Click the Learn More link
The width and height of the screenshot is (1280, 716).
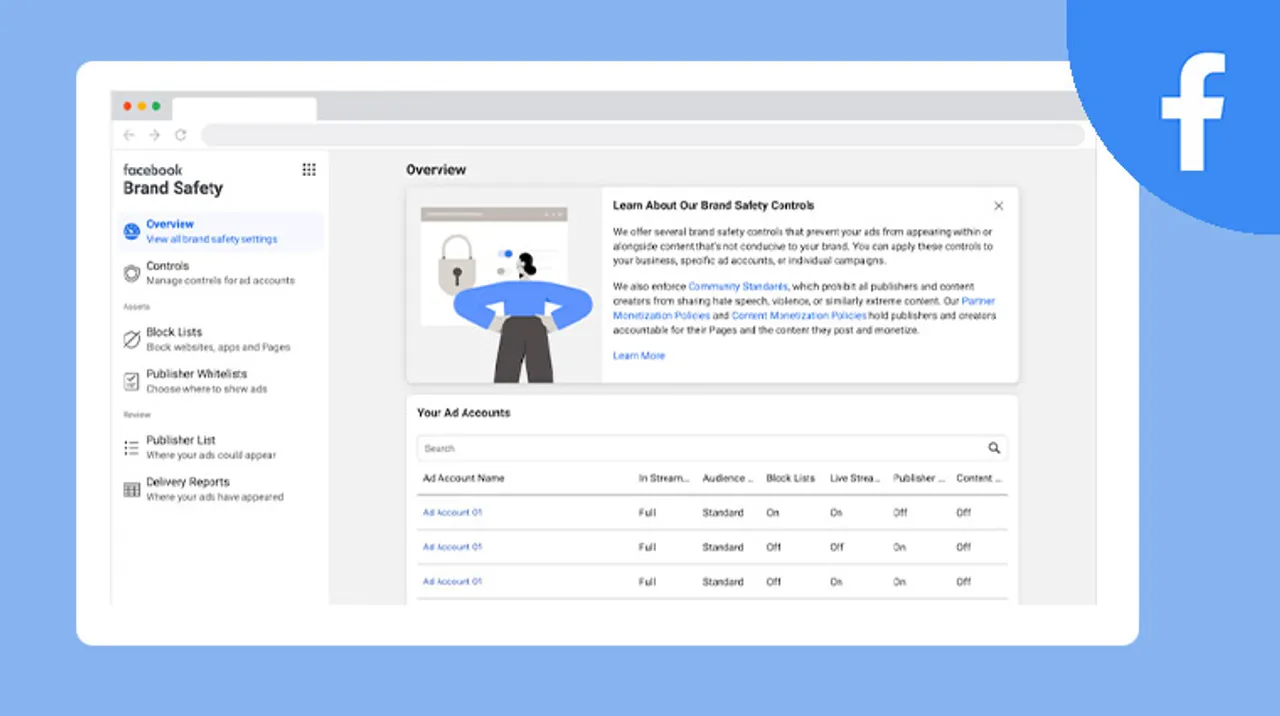639,356
